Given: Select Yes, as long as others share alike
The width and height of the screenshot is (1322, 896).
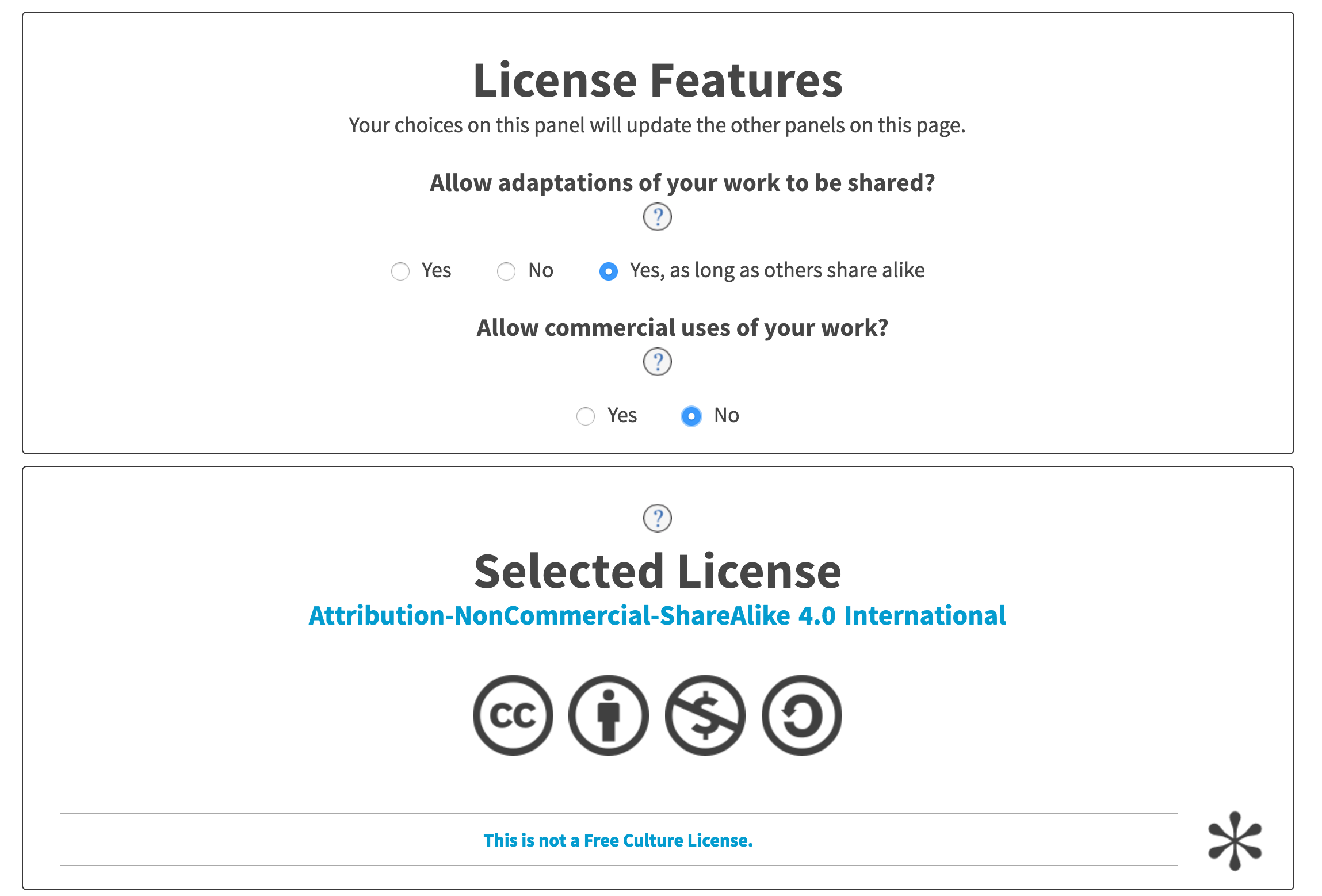Looking at the screenshot, I should pos(609,271).
